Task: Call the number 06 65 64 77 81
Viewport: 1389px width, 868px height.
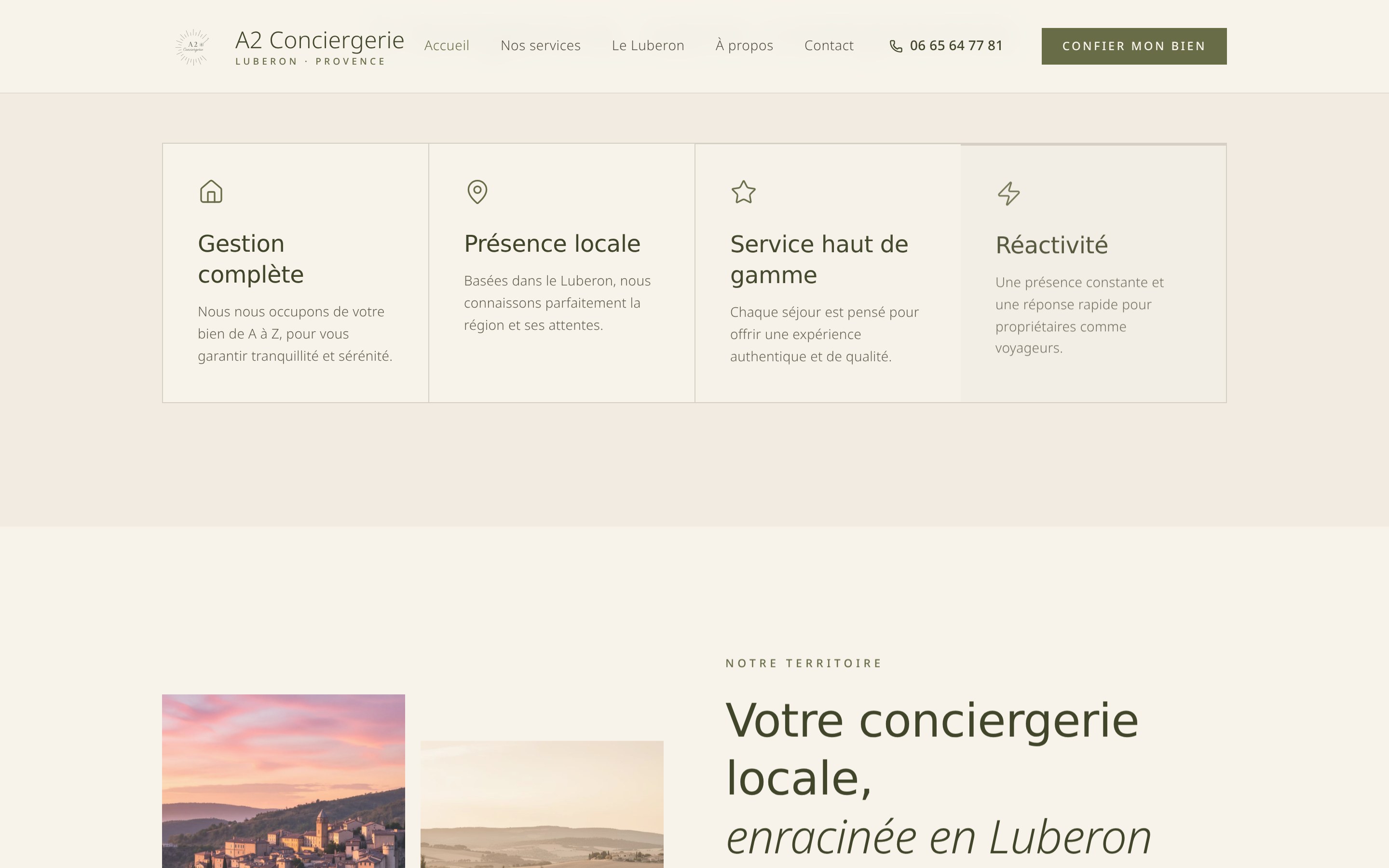Action: coord(955,45)
